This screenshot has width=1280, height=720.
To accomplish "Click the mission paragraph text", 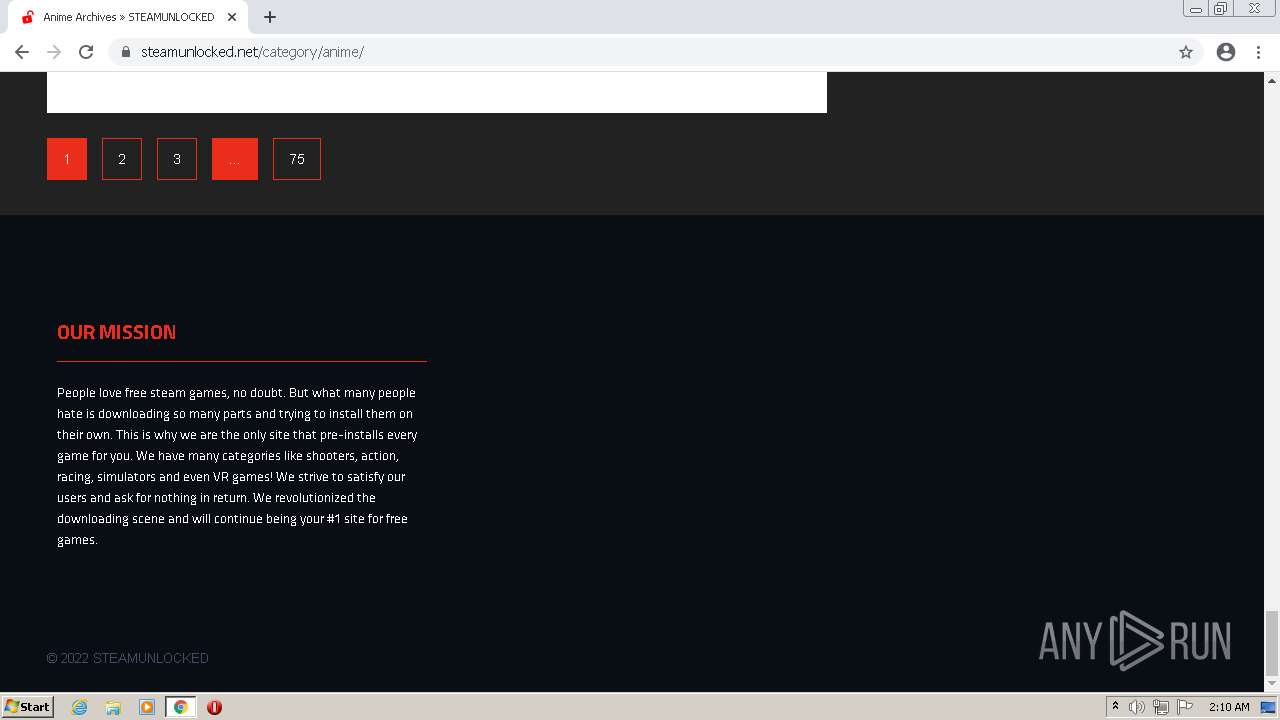I will coord(237,466).
